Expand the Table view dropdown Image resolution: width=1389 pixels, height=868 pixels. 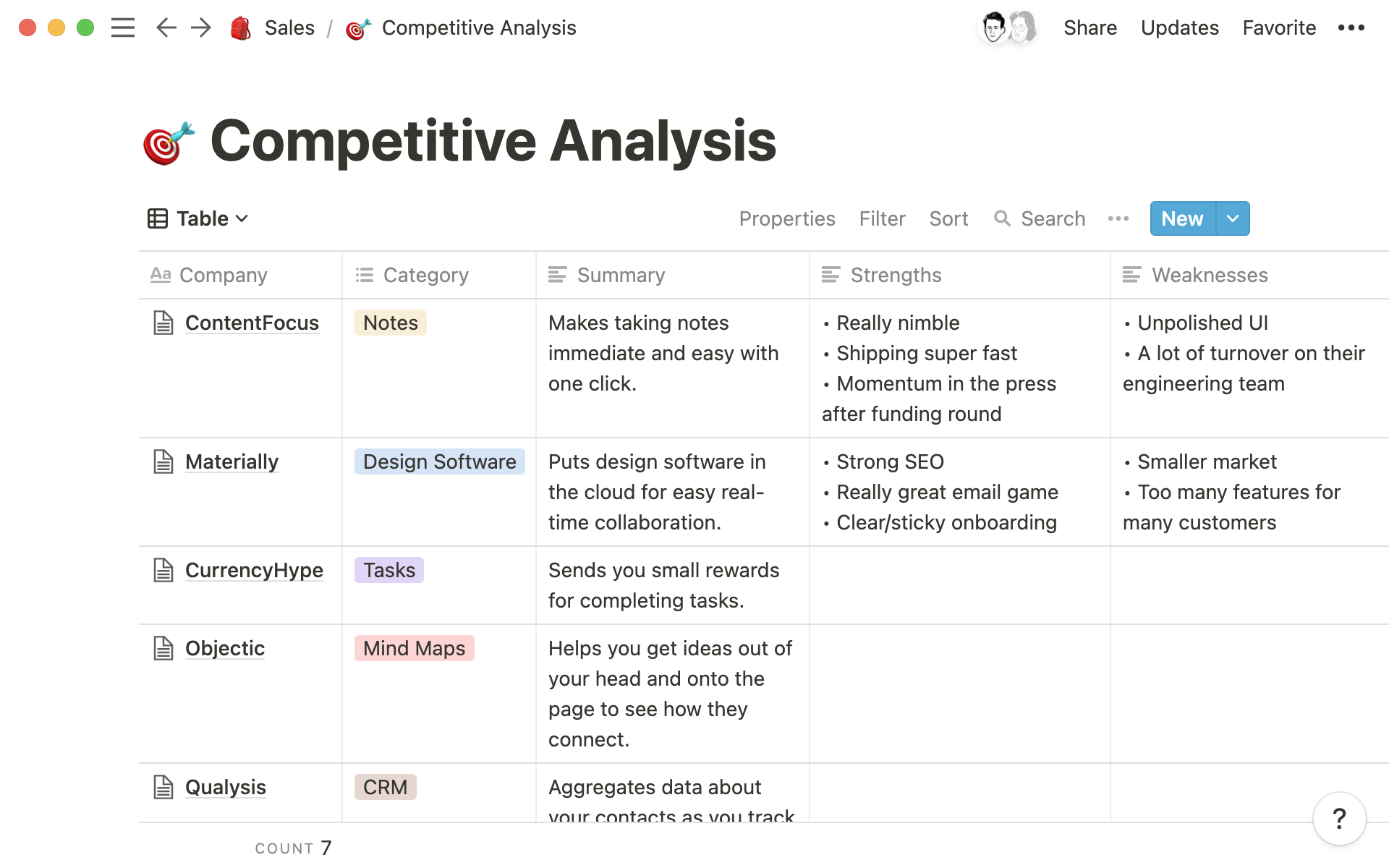pos(199,218)
